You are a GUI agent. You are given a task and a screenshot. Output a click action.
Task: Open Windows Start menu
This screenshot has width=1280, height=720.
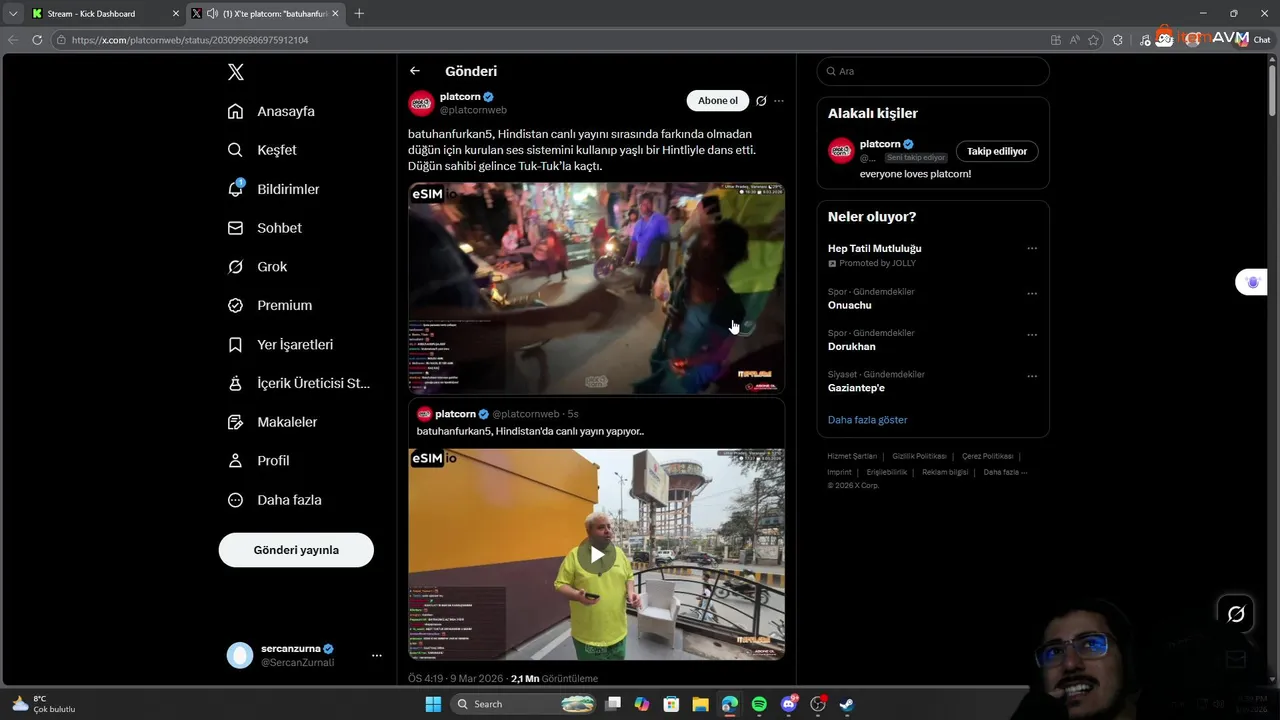(x=433, y=704)
